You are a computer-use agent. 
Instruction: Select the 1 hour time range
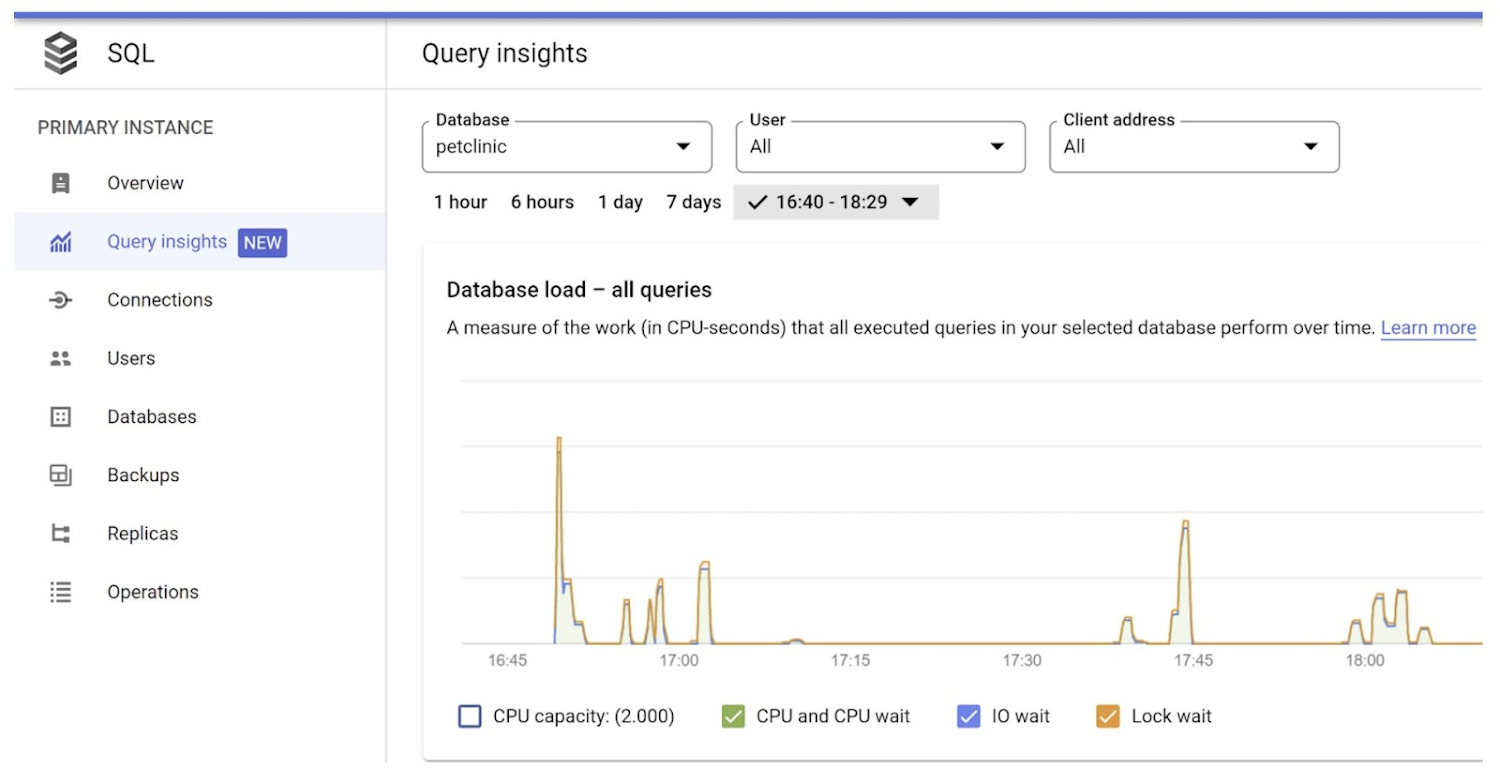click(460, 202)
